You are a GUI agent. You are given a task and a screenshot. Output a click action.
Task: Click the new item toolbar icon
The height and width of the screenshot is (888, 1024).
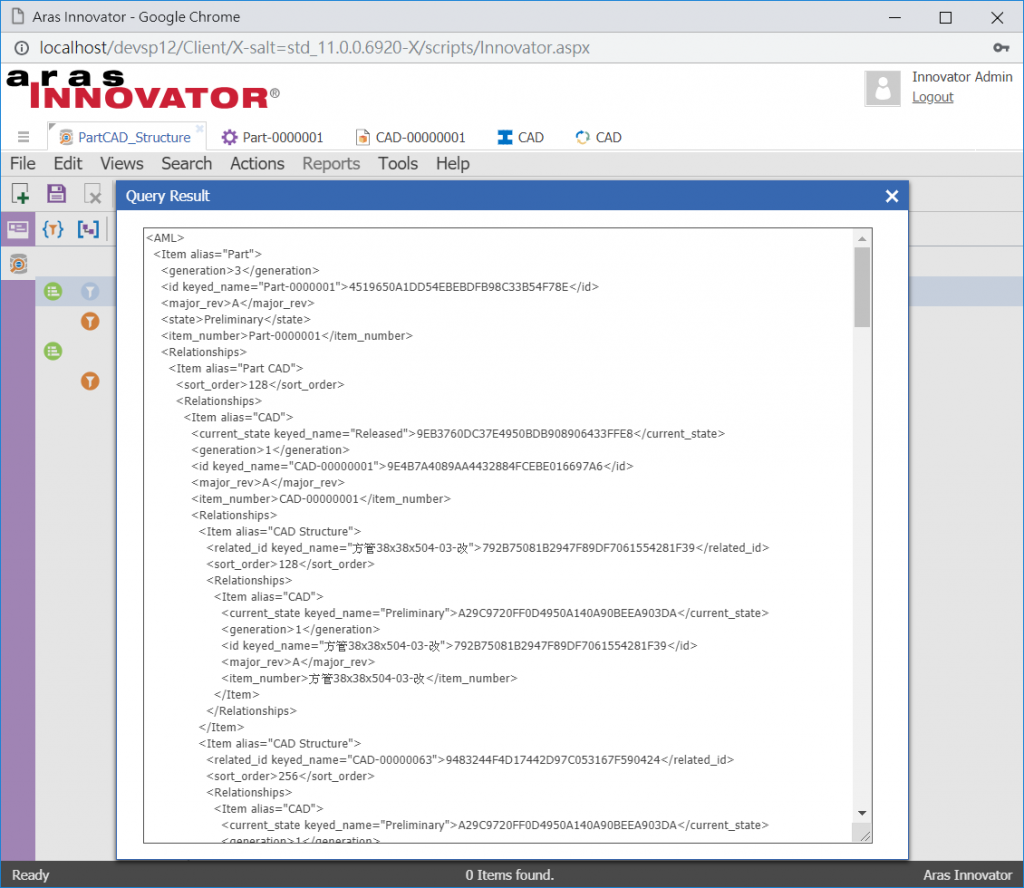(20, 194)
